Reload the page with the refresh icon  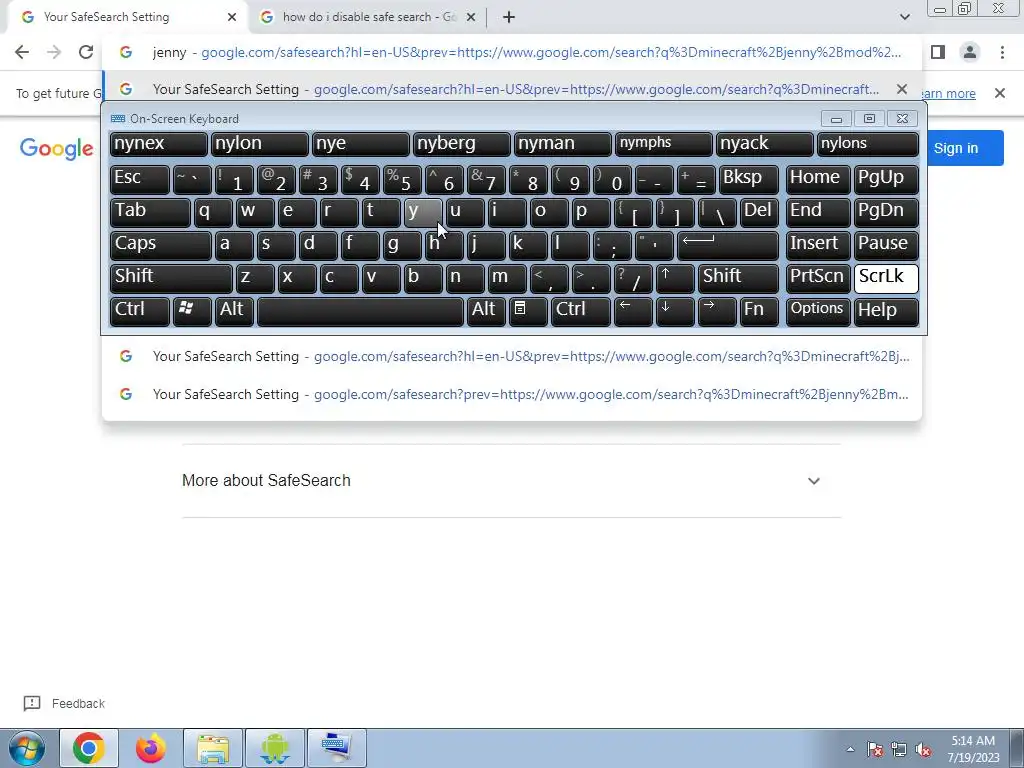click(x=86, y=52)
